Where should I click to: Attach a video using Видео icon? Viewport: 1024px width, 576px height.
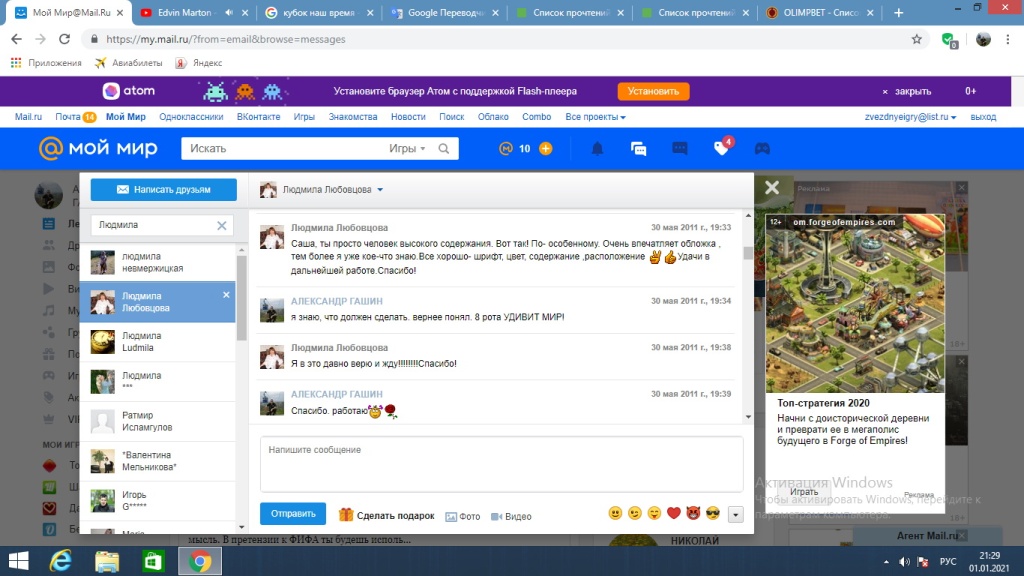tap(510, 516)
